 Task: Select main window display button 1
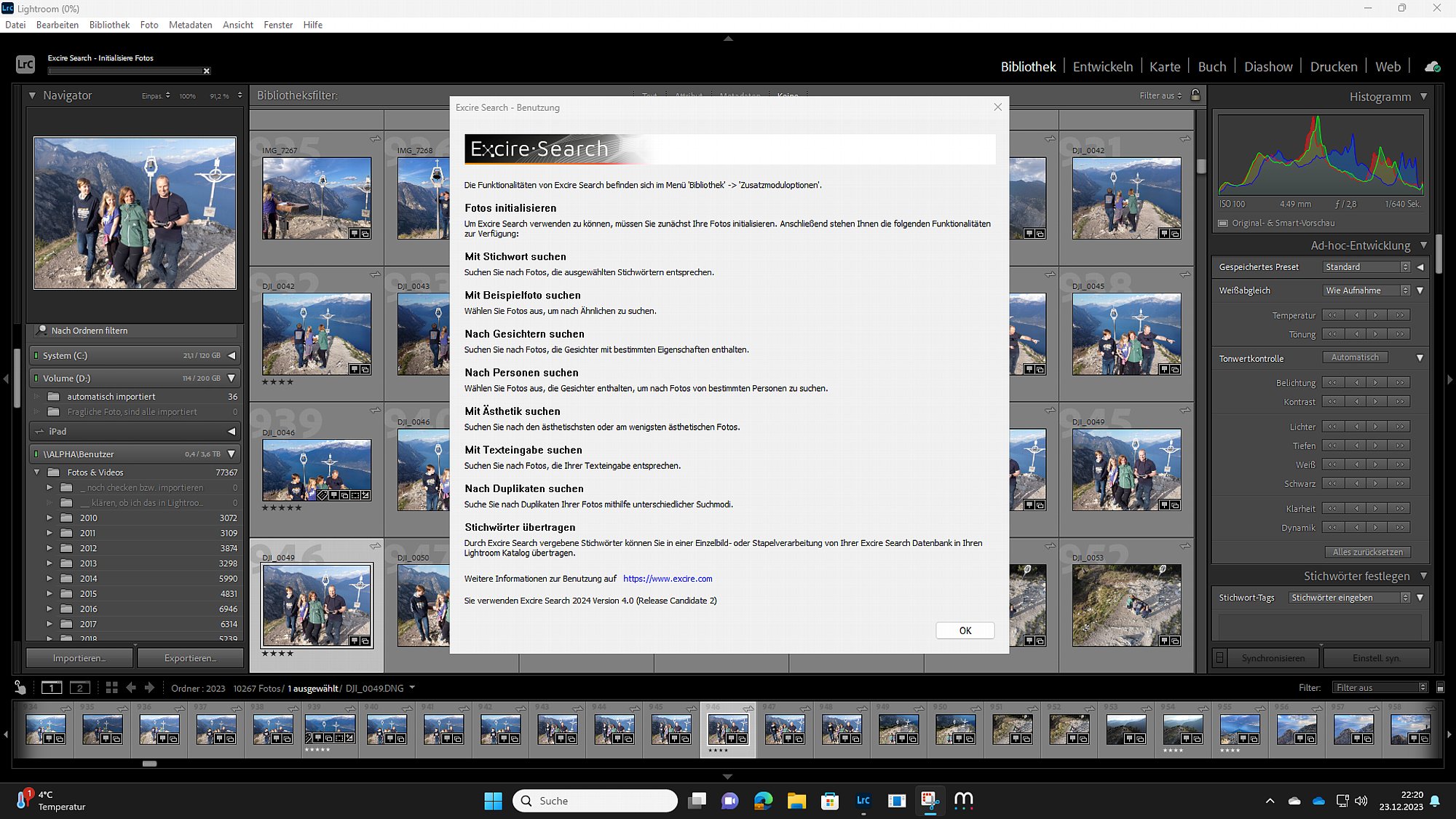tap(52, 687)
